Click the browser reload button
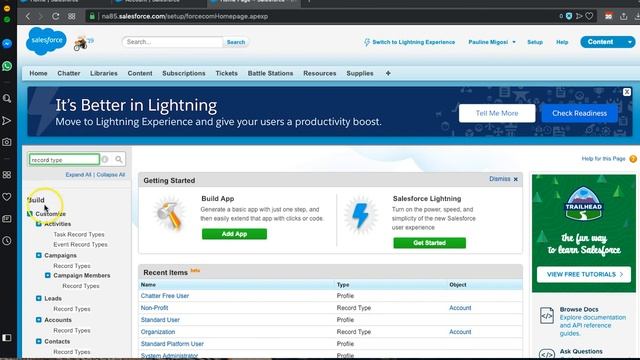Viewport: 640px width, 360px height. click(56, 16)
